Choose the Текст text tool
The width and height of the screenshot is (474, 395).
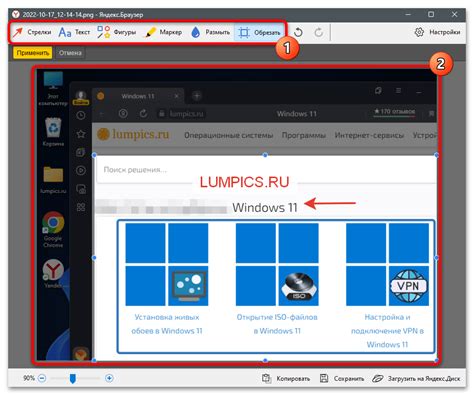74,32
